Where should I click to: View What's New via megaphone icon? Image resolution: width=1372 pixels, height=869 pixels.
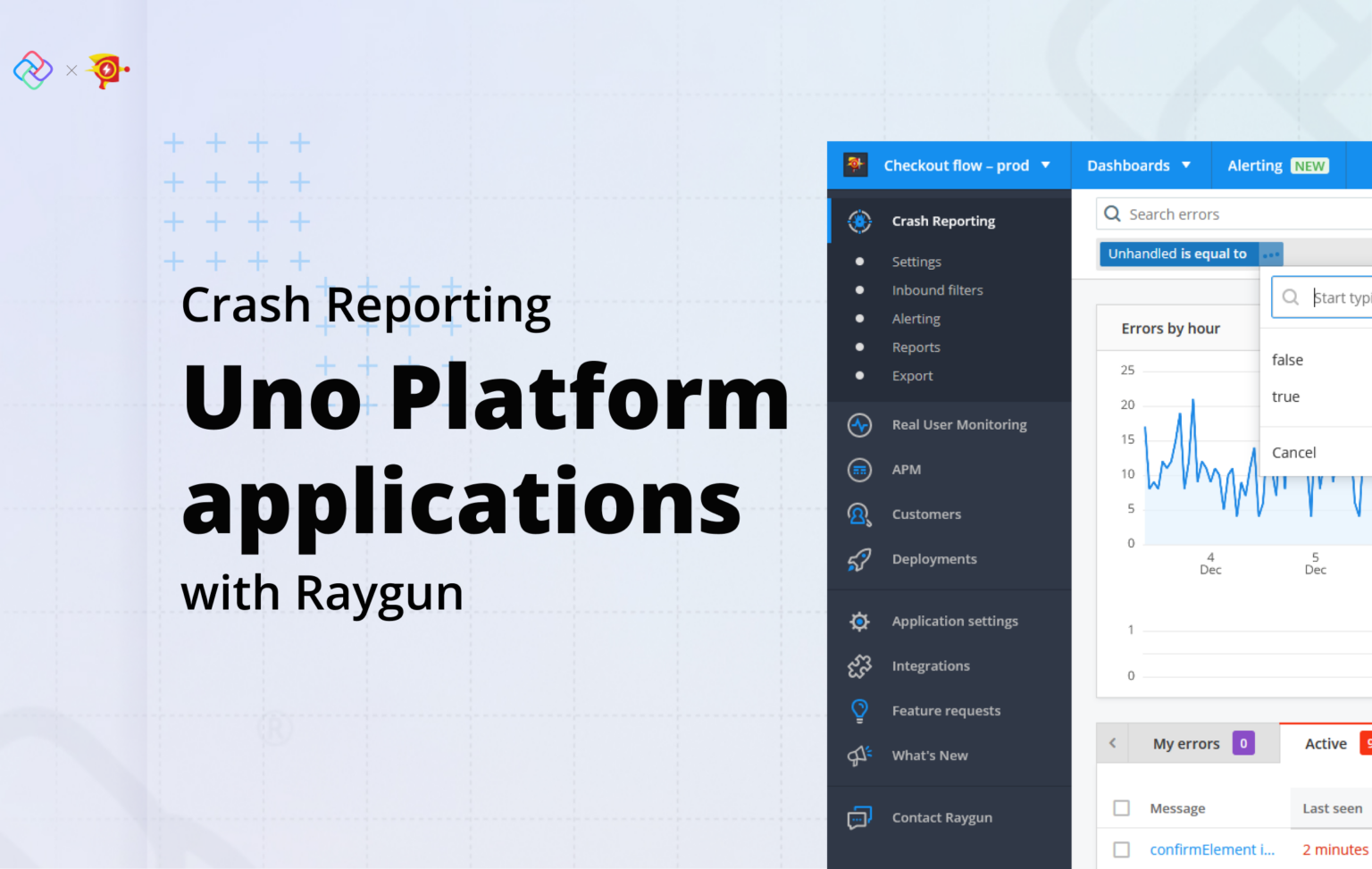858,755
